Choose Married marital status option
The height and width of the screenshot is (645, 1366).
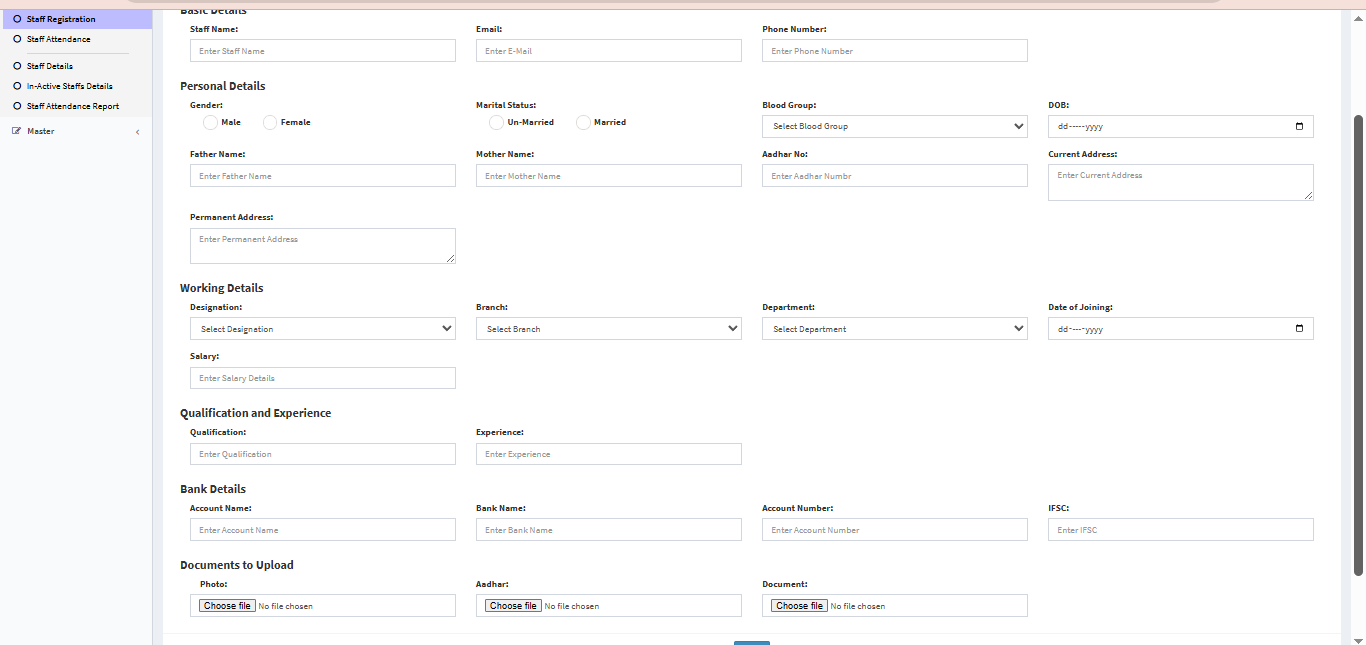click(583, 122)
